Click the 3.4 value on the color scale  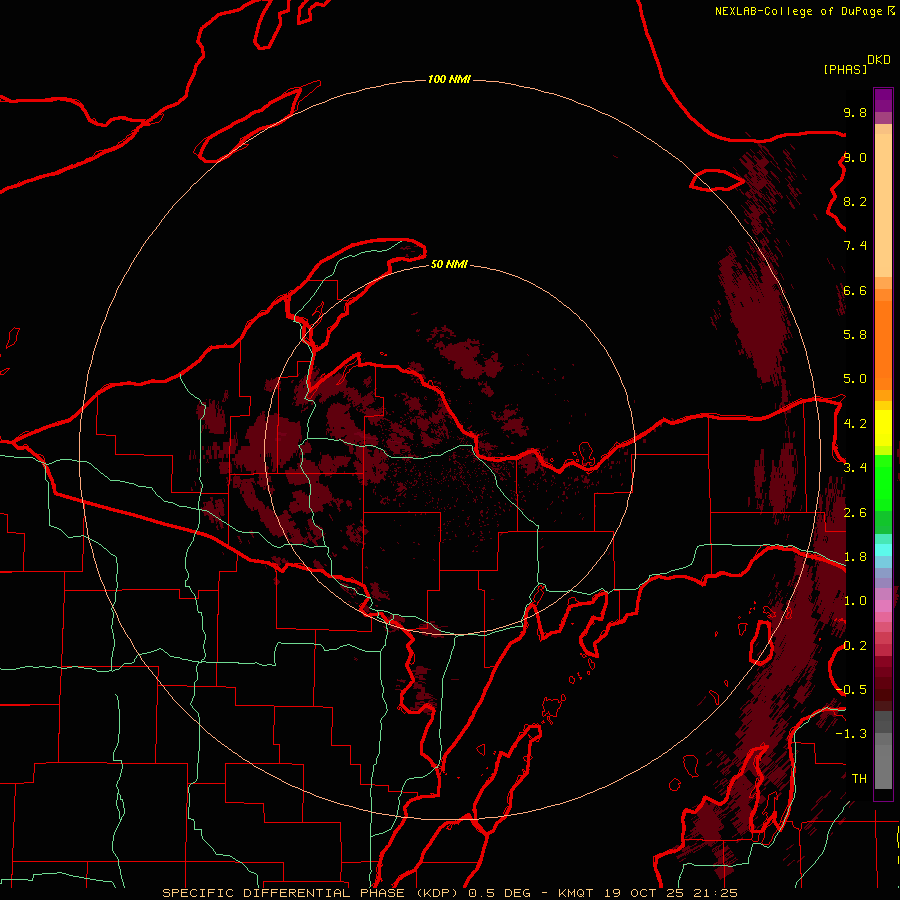click(x=855, y=468)
